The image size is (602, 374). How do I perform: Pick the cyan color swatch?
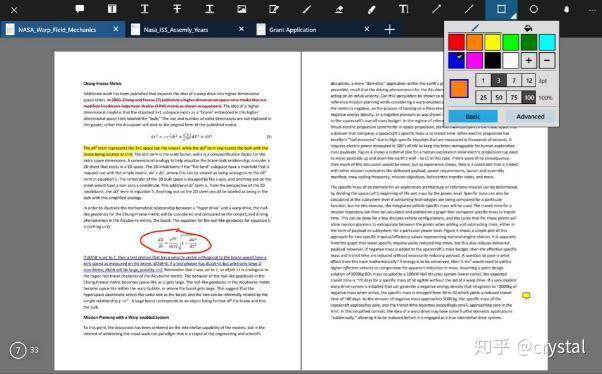pyautogui.click(x=547, y=42)
